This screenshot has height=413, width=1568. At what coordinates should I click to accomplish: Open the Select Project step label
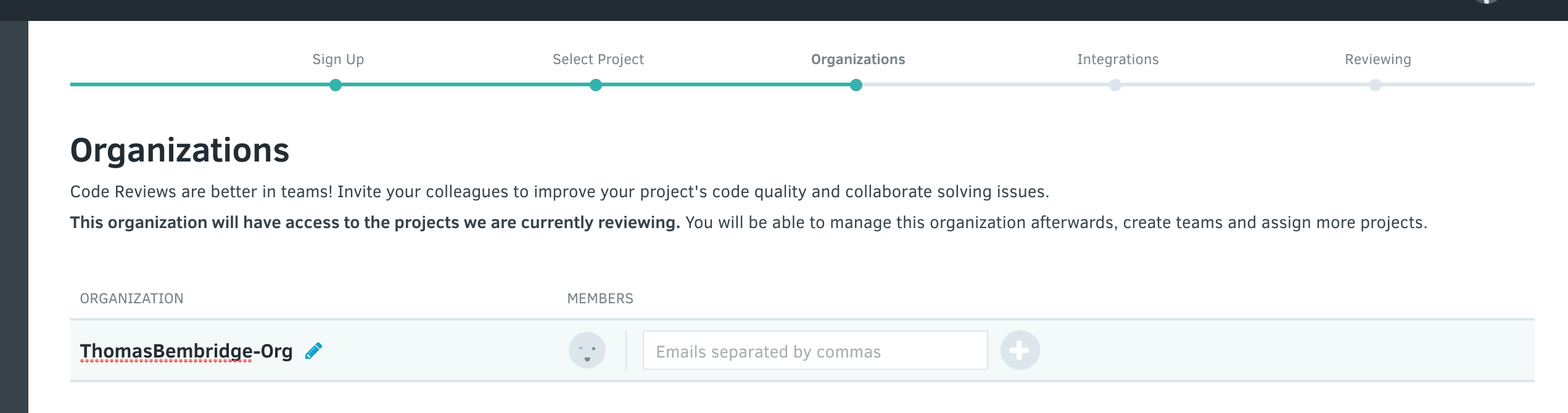(x=598, y=60)
